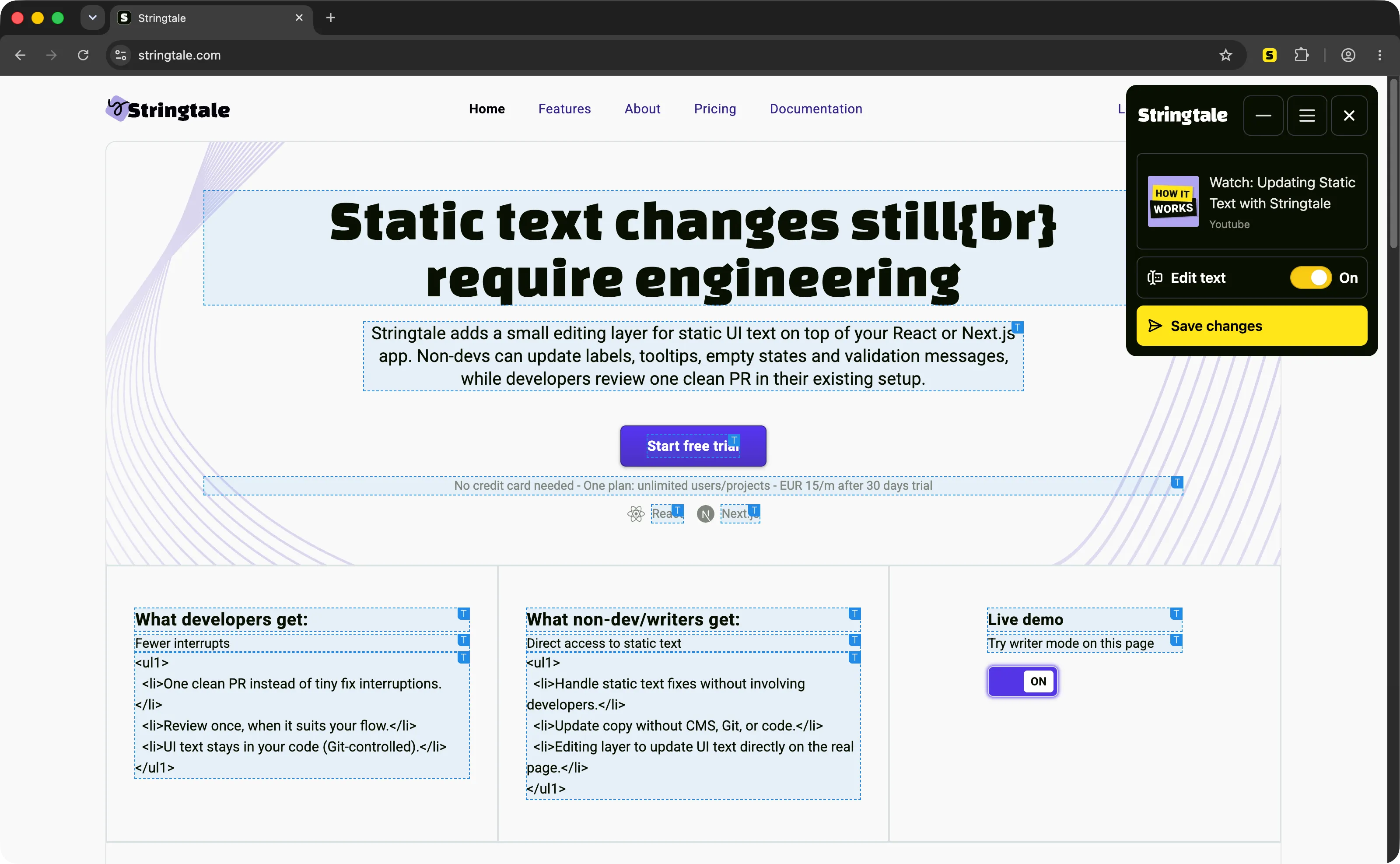Click T marker on Direct access to static text
Viewport: 1400px width, 864px height.
[x=854, y=639]
